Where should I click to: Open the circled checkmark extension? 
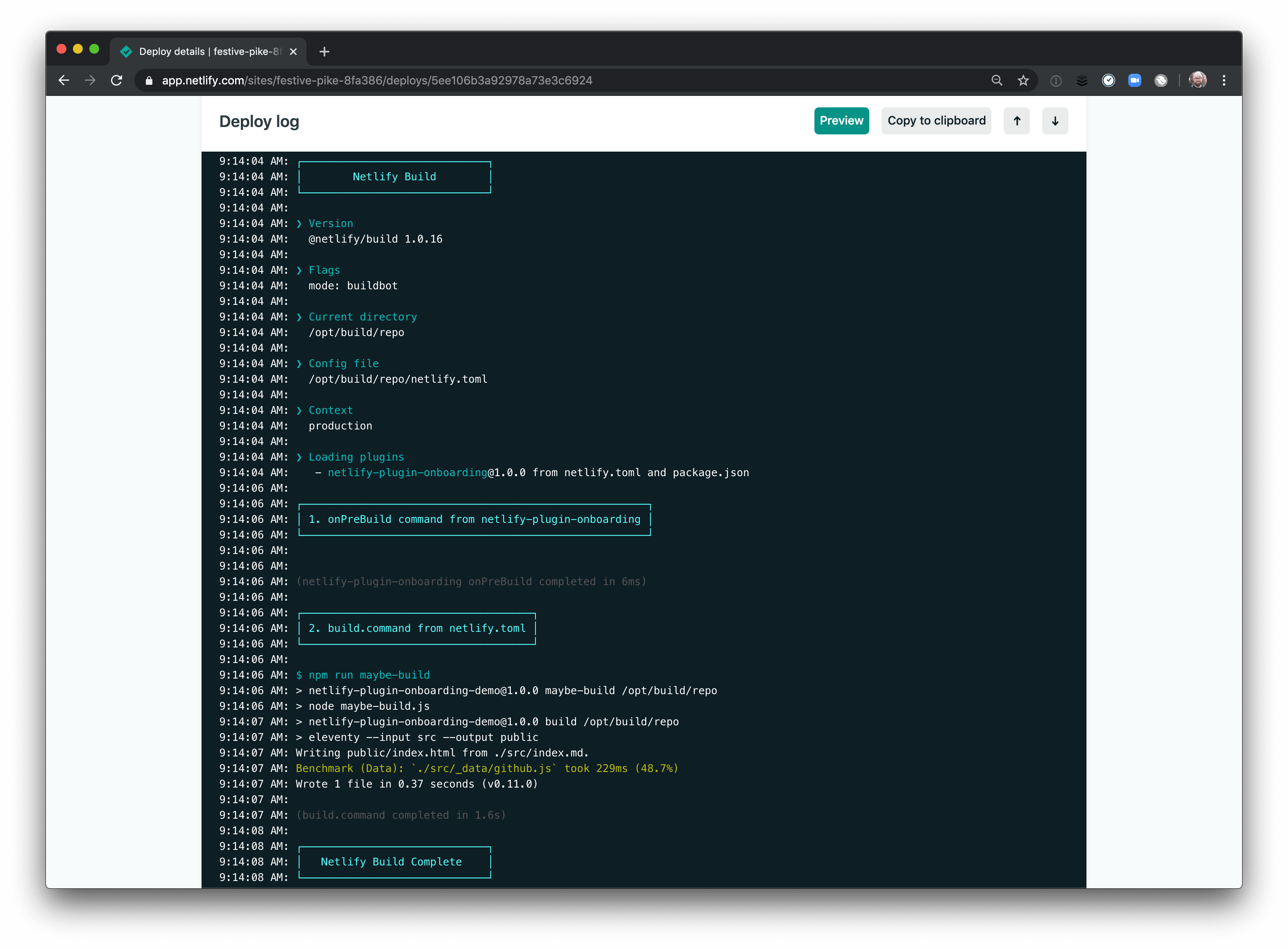tap(1108, 80)
